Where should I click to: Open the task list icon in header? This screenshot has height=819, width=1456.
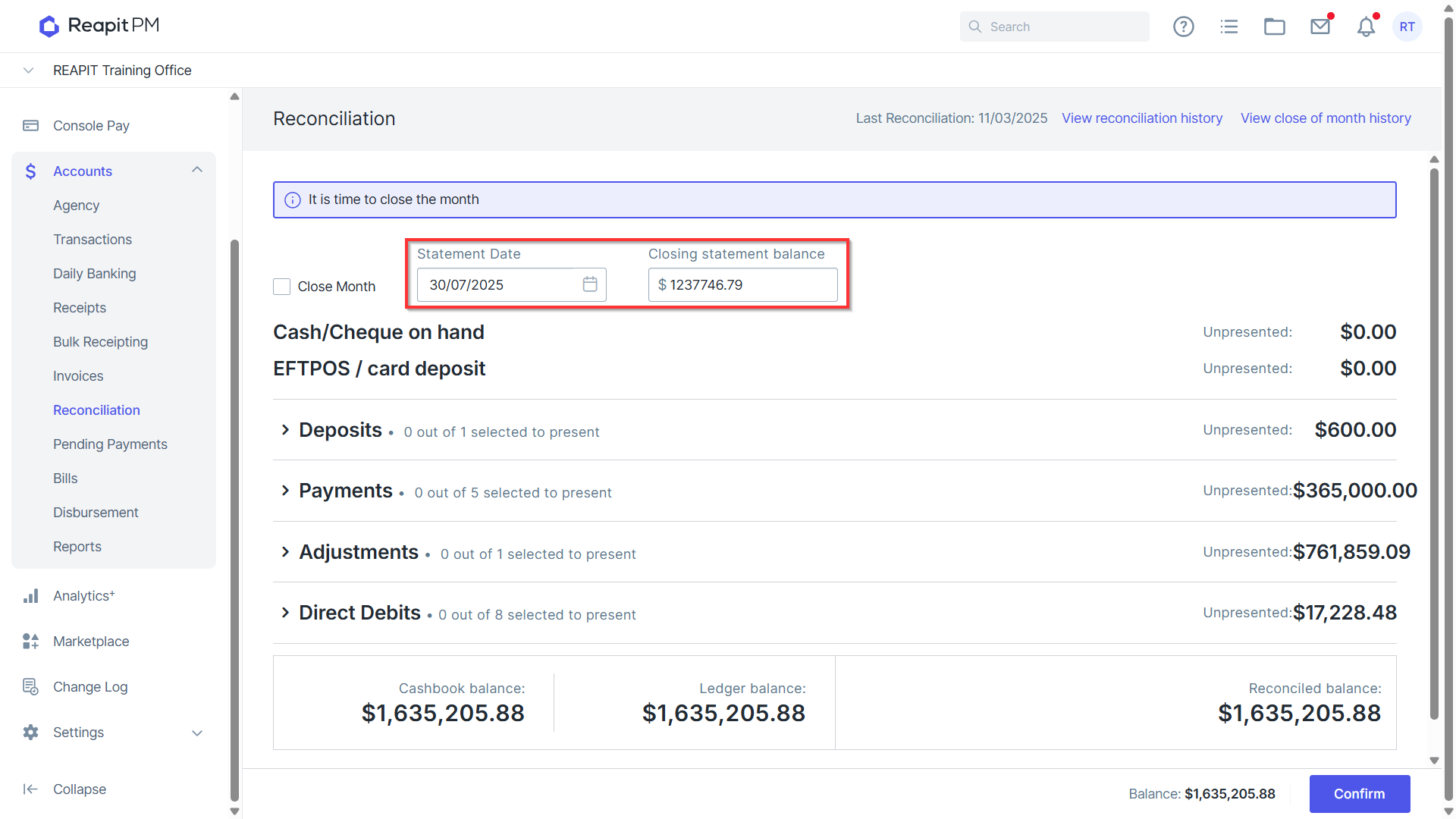point(1228,27)
